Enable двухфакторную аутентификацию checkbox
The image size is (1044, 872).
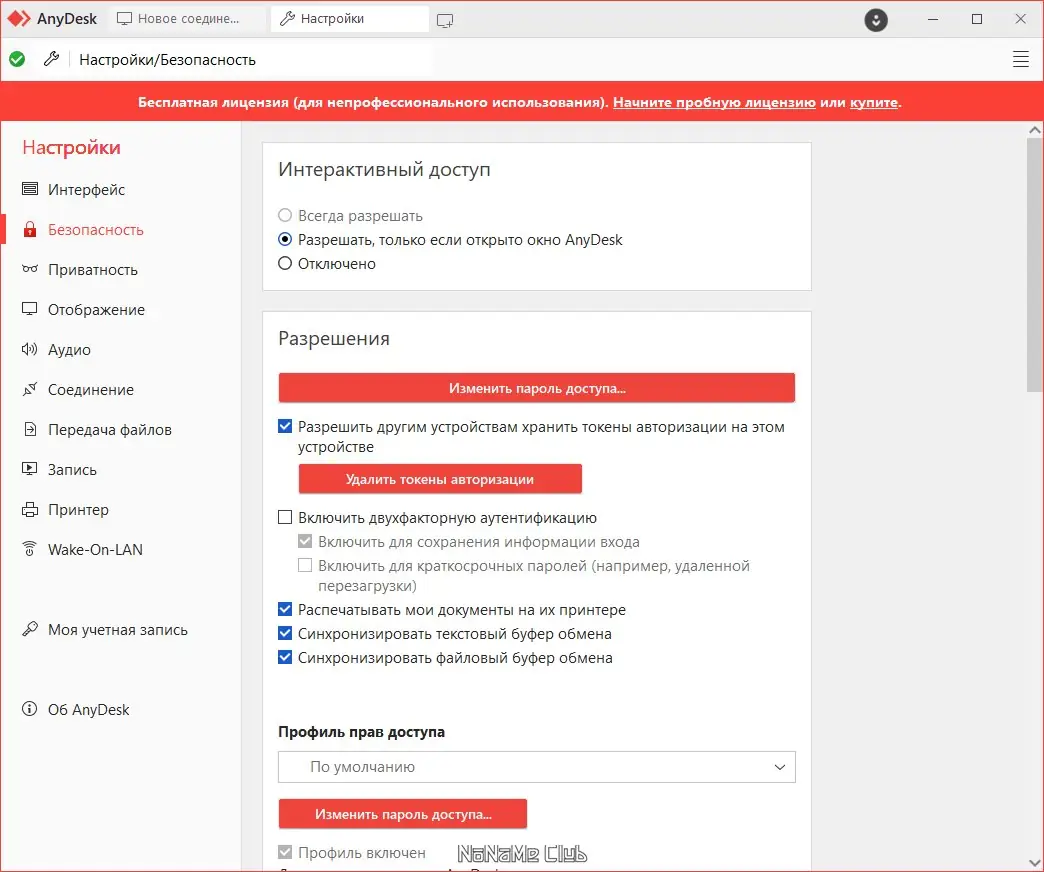point(285,517)
